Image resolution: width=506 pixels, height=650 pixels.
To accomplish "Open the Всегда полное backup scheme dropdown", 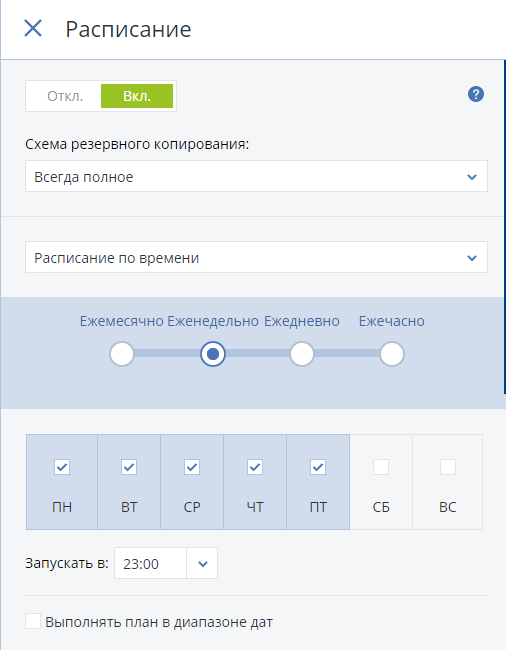I will (256, 177).
